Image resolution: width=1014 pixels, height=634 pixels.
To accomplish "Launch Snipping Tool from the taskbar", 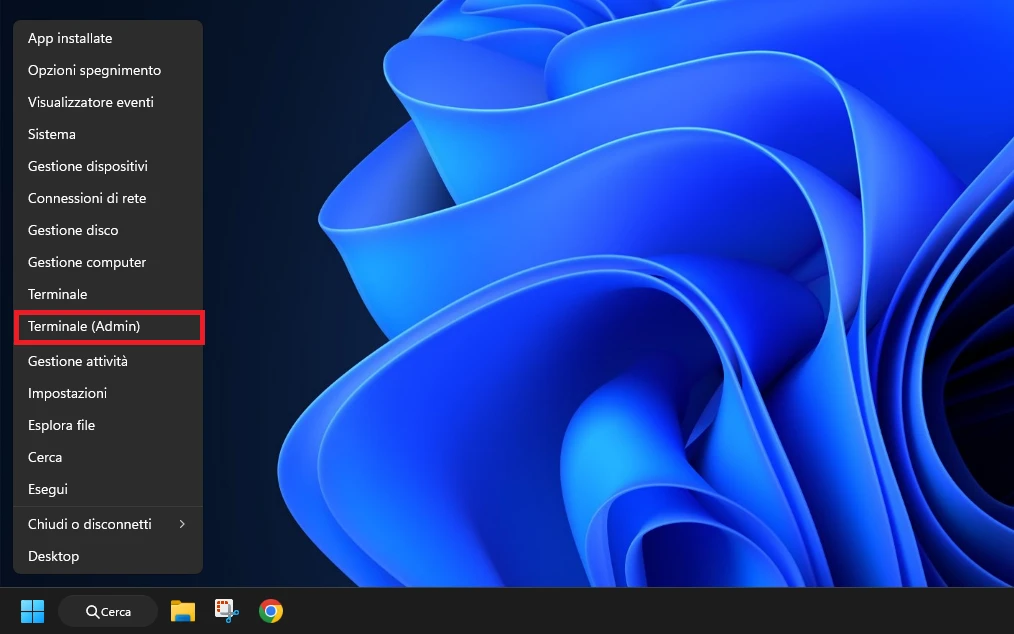I will pos(226,611).
